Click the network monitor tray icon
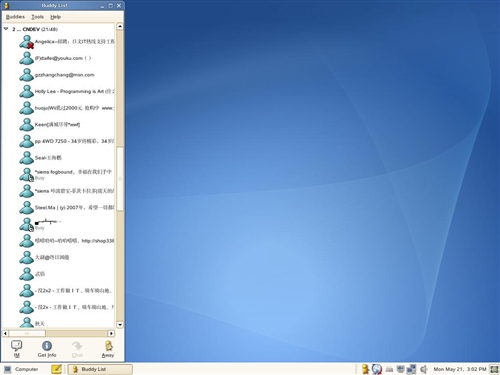 pos(412,369)
